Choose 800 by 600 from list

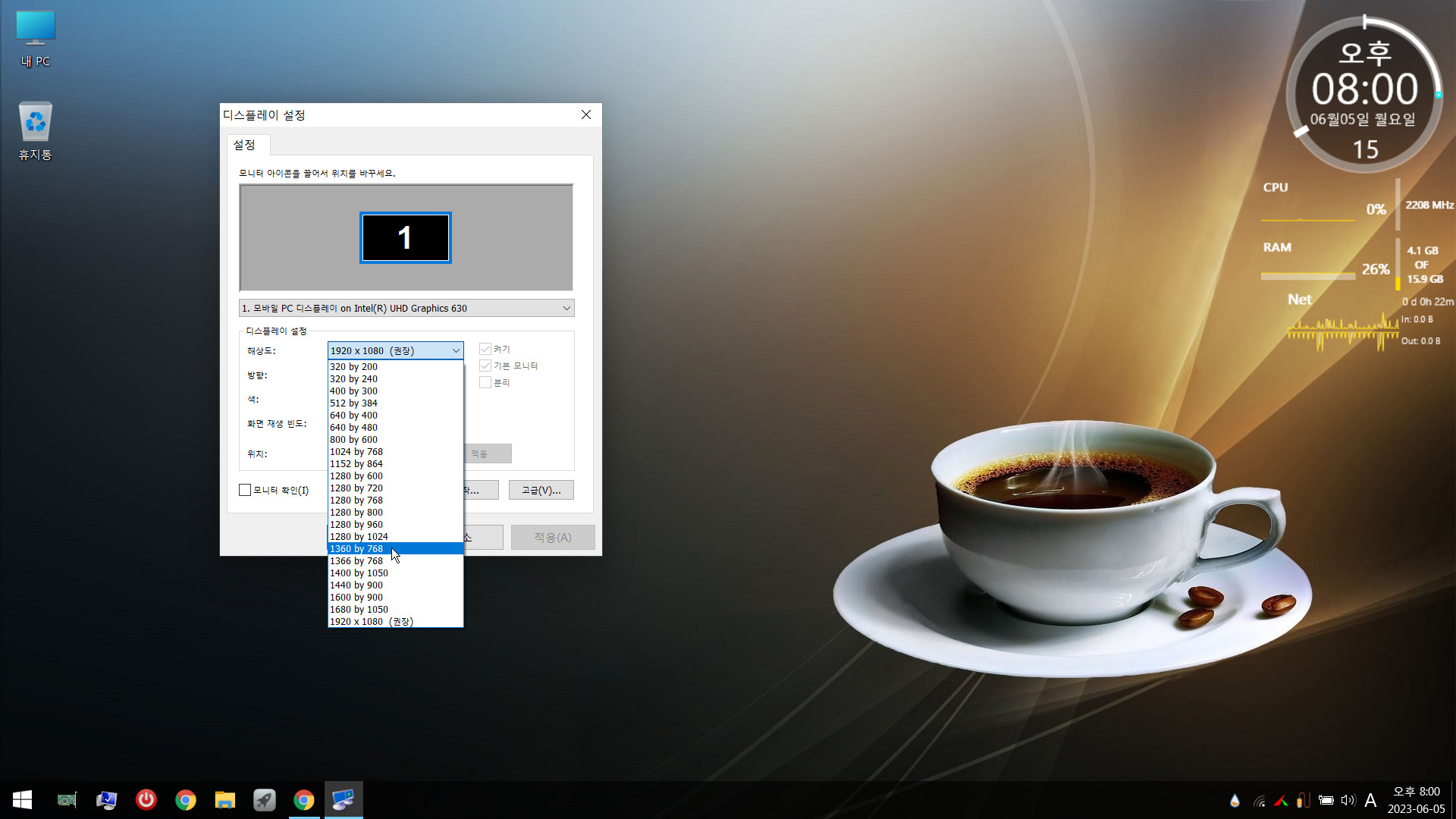point(395,439)
